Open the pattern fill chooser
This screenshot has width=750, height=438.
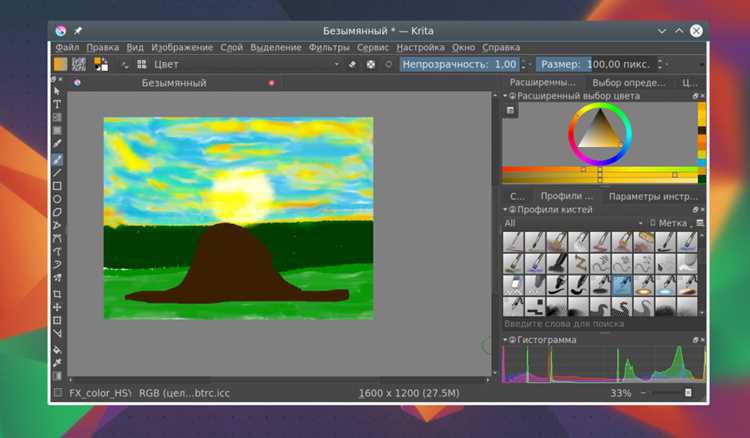coord(79,64)
